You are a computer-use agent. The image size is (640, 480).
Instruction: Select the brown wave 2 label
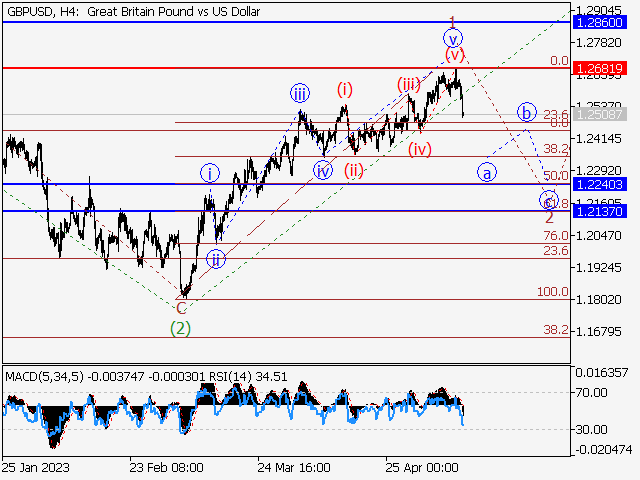point(549,217)
